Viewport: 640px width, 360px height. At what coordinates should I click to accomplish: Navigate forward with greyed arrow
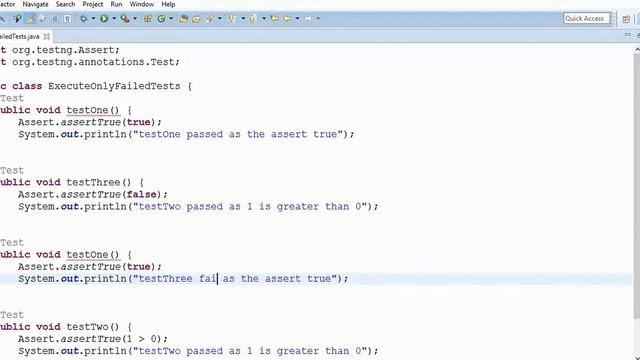(308, 18)
